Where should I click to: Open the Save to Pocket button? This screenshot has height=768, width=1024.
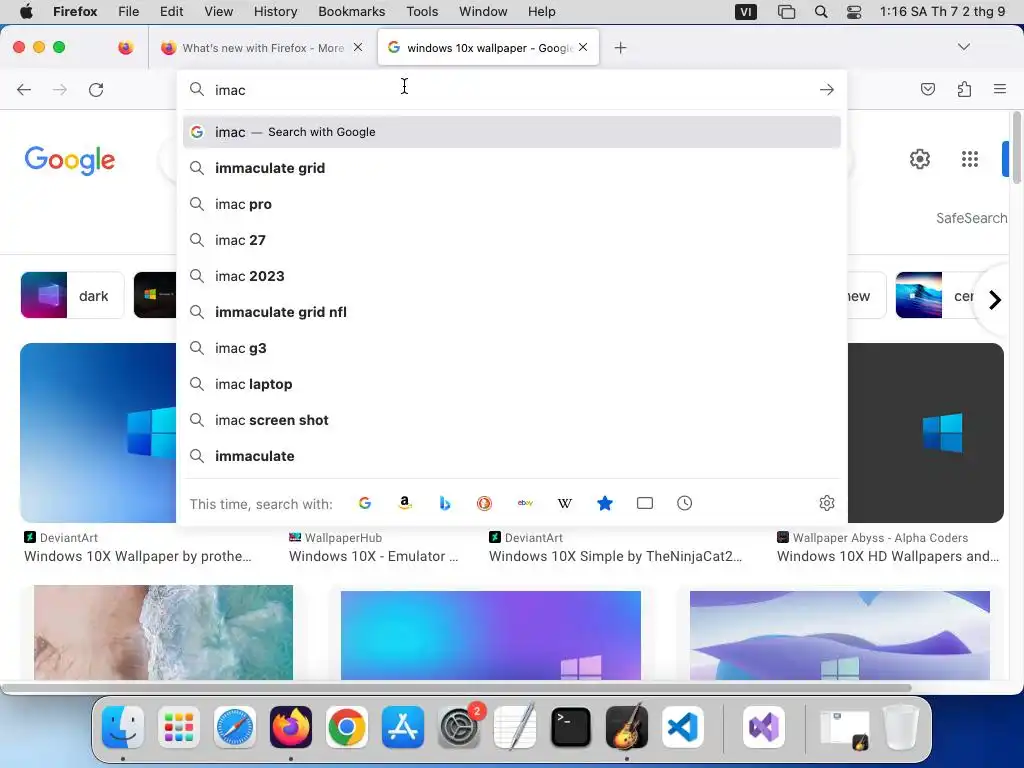(927, 89)
